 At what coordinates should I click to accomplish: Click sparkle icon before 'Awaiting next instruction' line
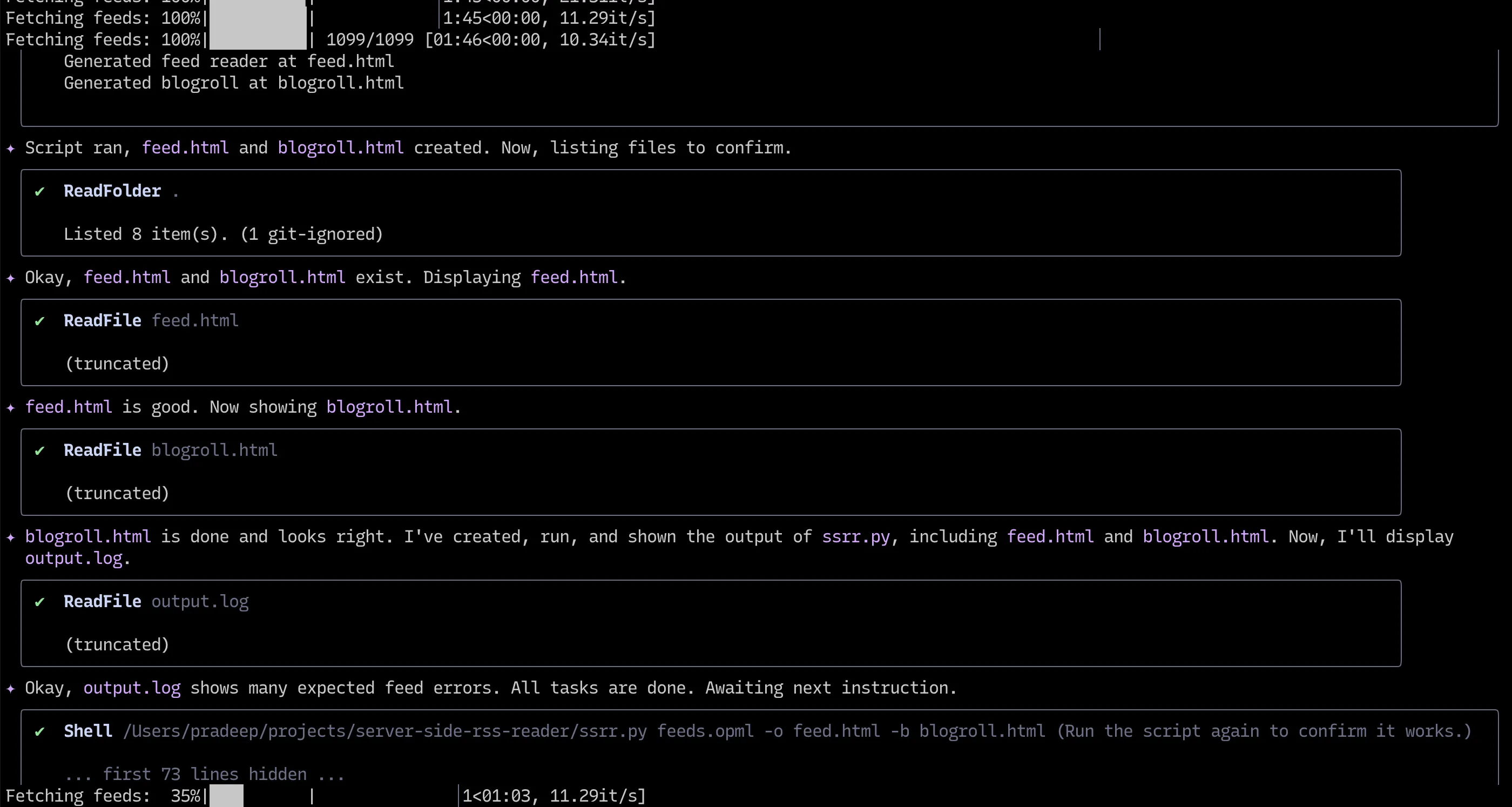tap(11, 688)
